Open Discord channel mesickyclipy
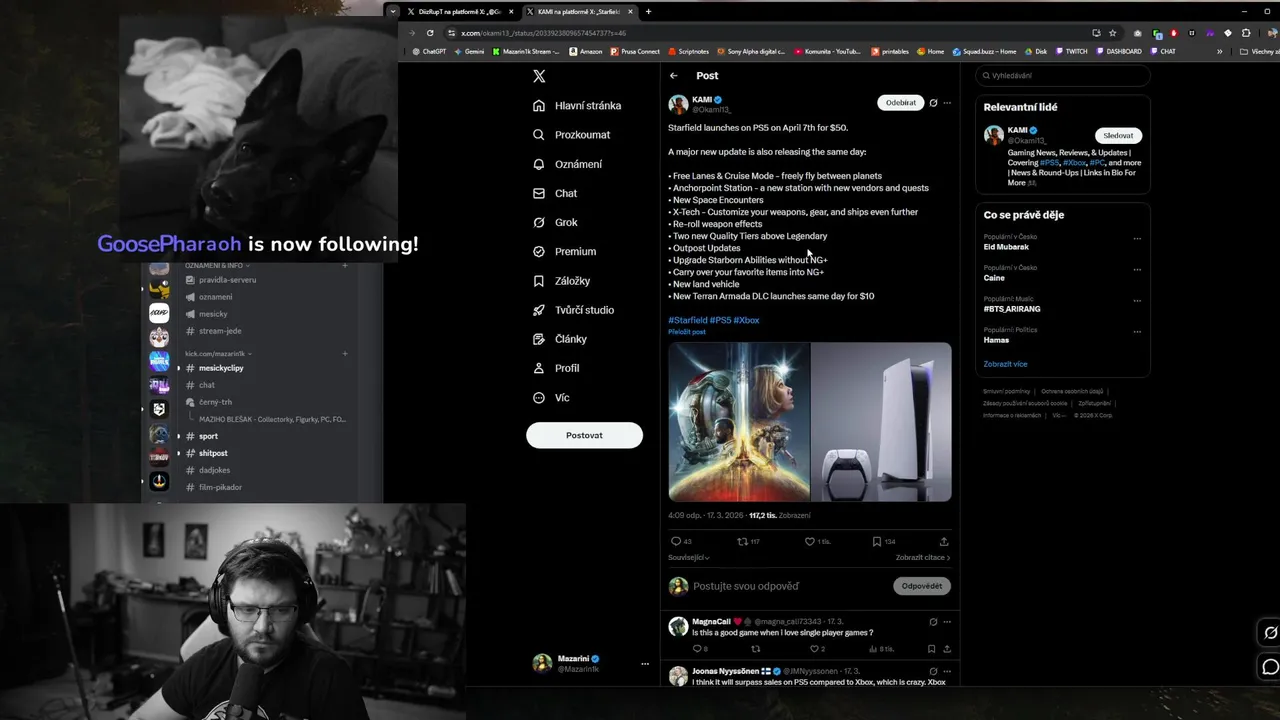The image size is (1280, 720). point(221,368)
